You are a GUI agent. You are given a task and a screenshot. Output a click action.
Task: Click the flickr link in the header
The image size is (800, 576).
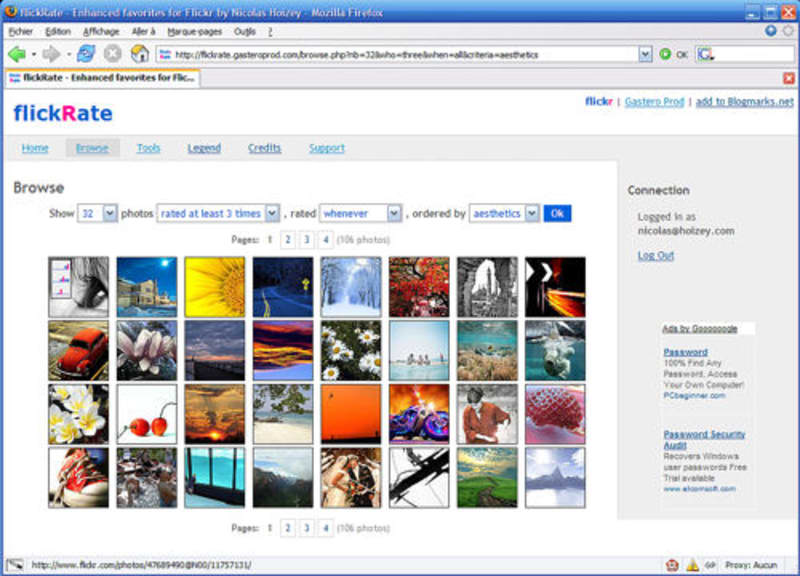[x=598, y=101]
